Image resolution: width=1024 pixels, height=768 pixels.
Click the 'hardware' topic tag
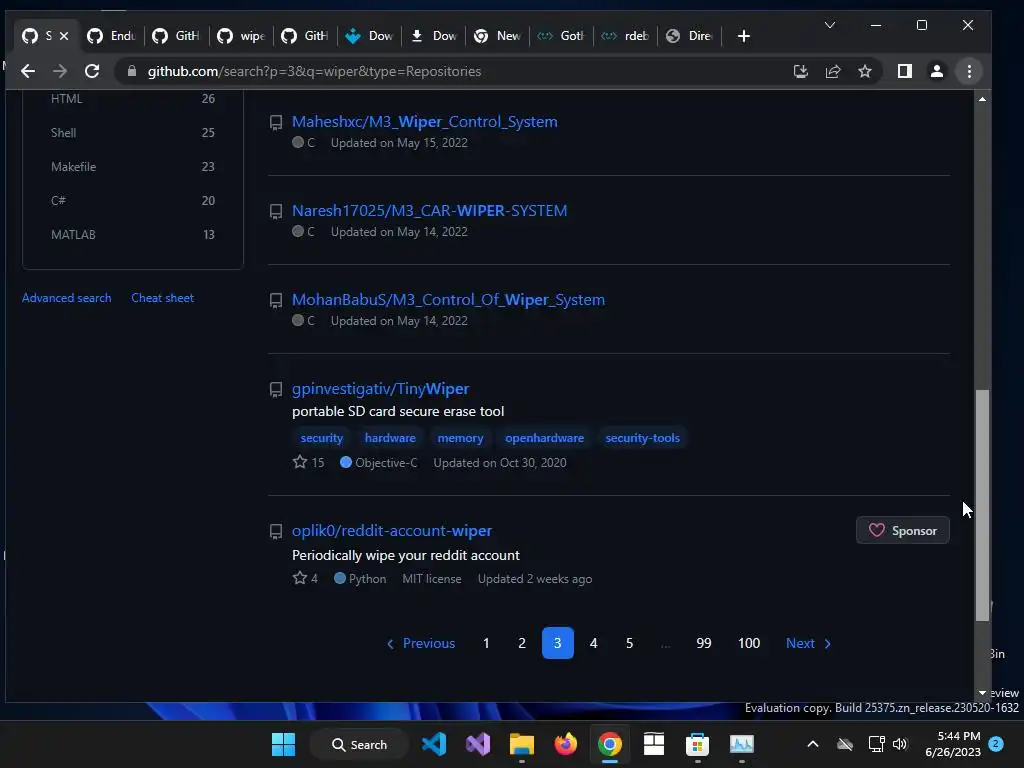click(390, 438)
